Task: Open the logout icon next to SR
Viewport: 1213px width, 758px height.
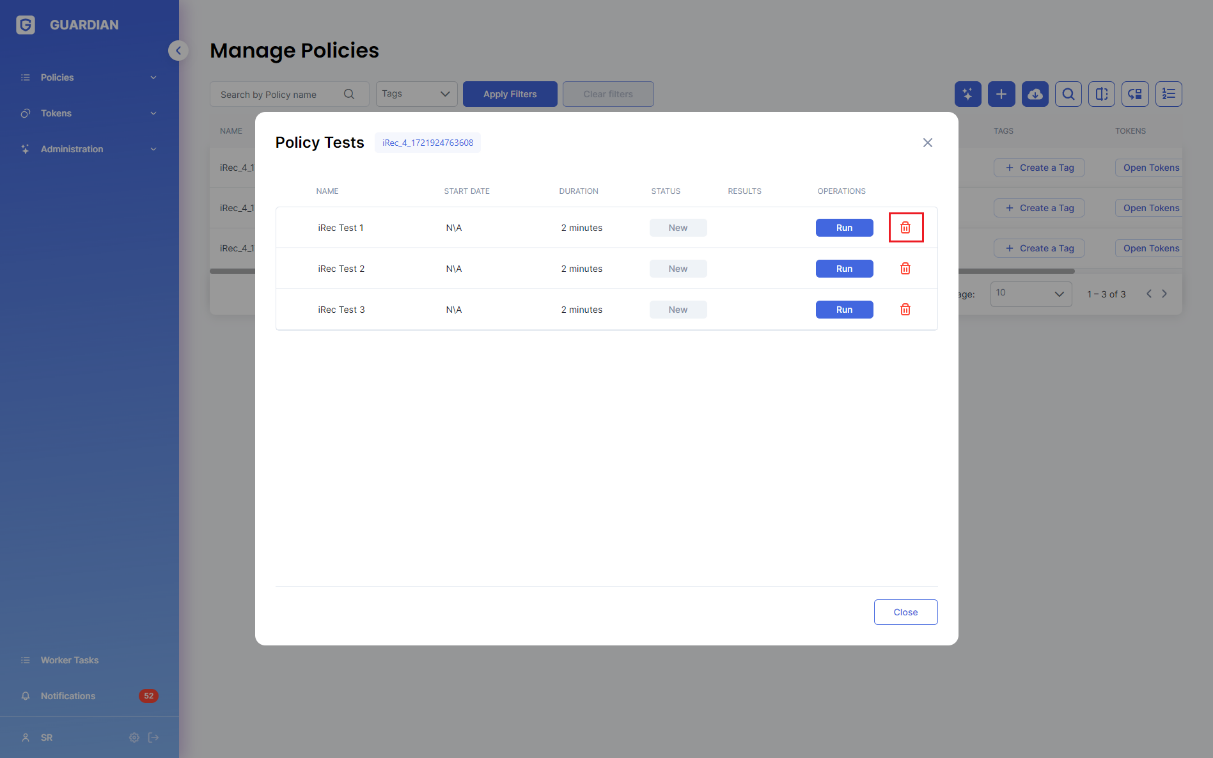Action: tap(153, 738)
